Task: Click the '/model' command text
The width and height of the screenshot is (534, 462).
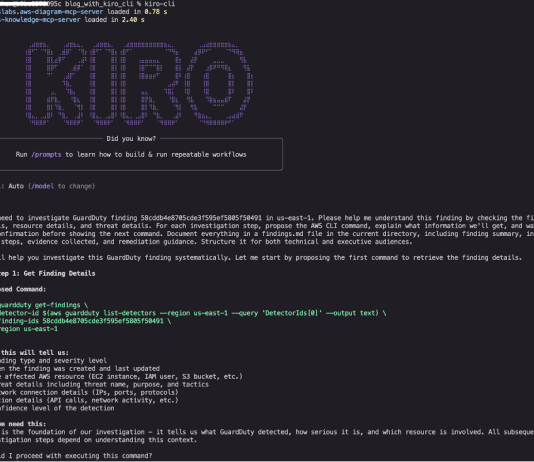Action: point(43,186)
